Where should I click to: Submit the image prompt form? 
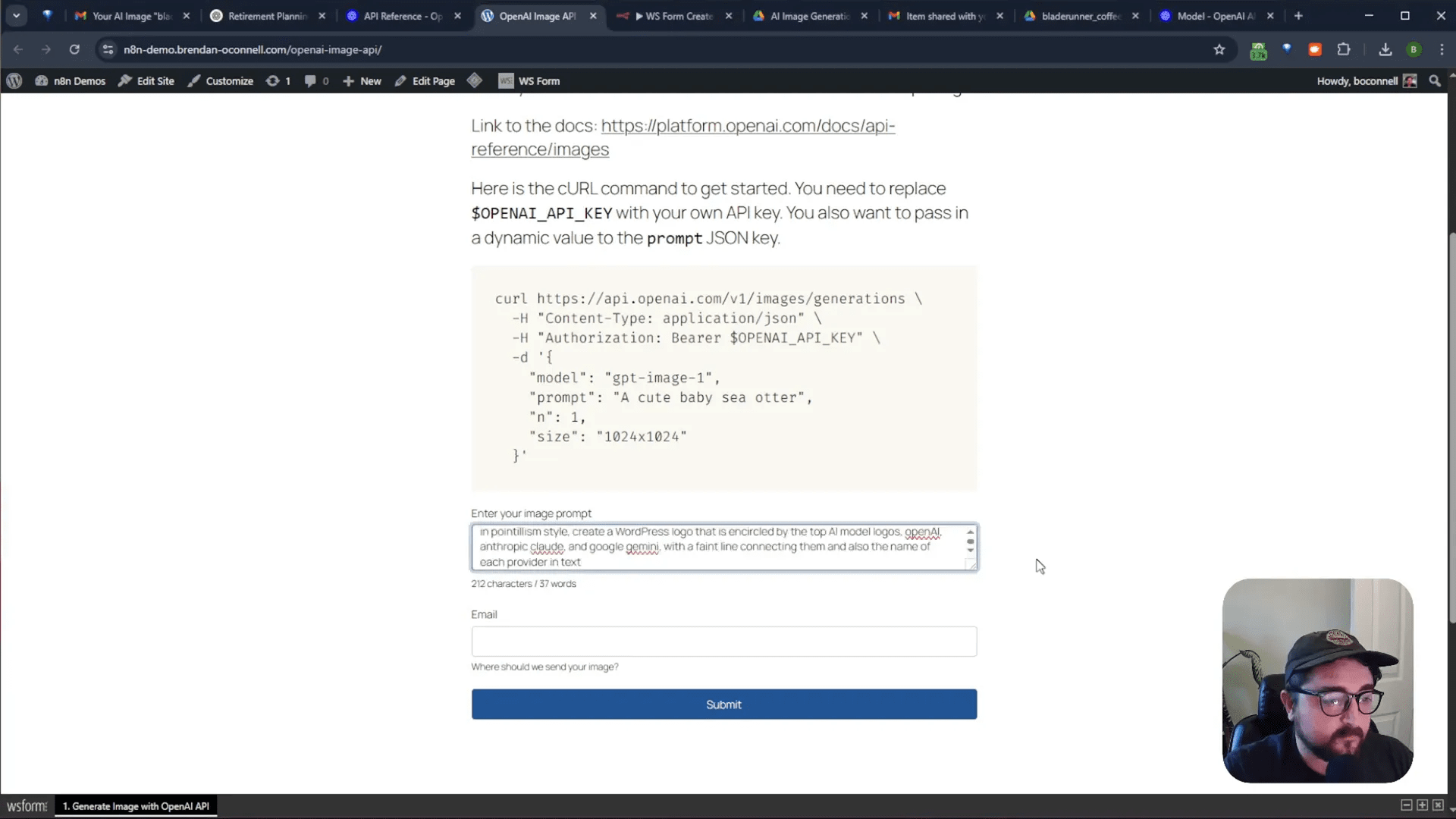[x=724, y=704]
